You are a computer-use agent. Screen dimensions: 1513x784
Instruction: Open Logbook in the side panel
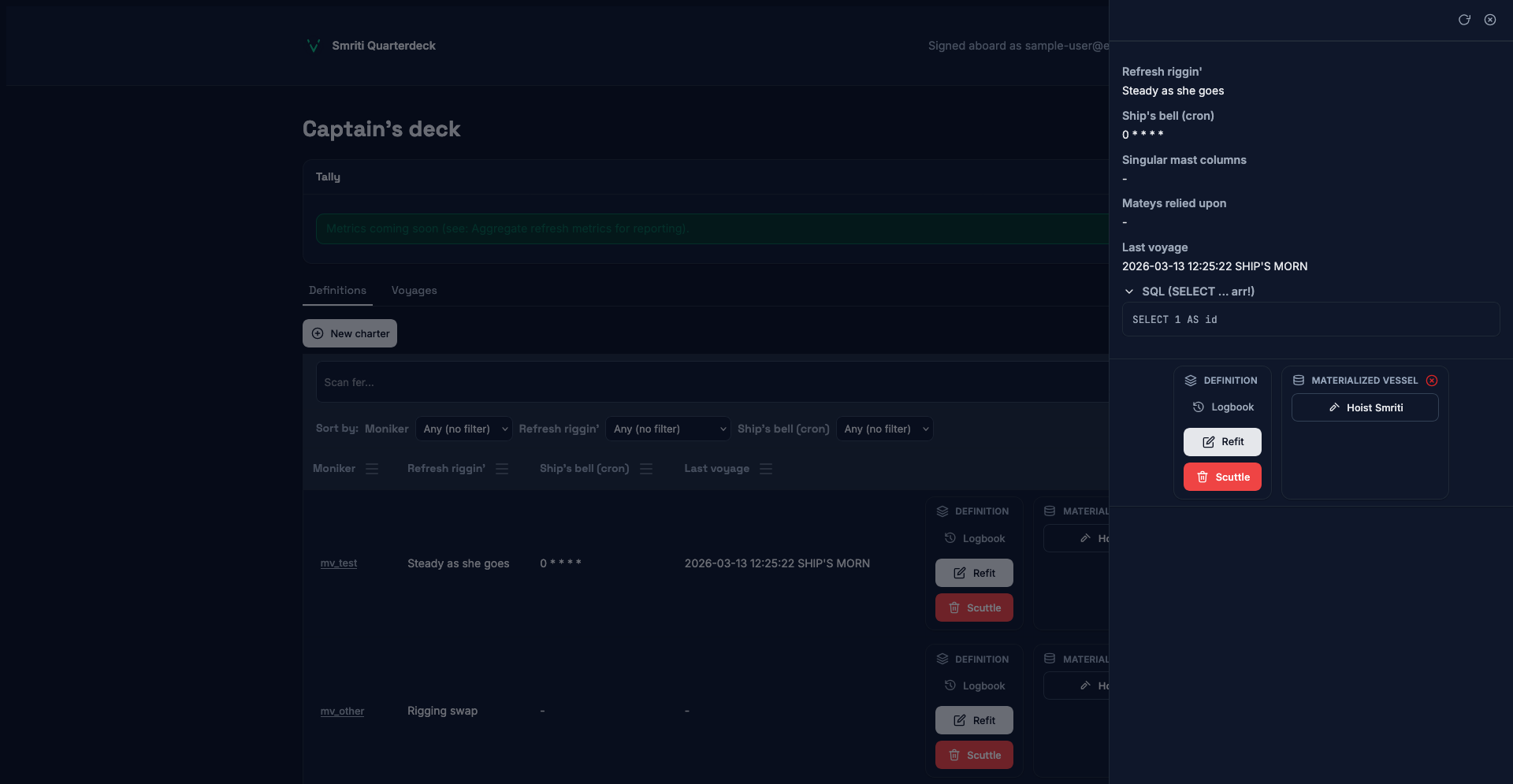(x=1223, y=407)
